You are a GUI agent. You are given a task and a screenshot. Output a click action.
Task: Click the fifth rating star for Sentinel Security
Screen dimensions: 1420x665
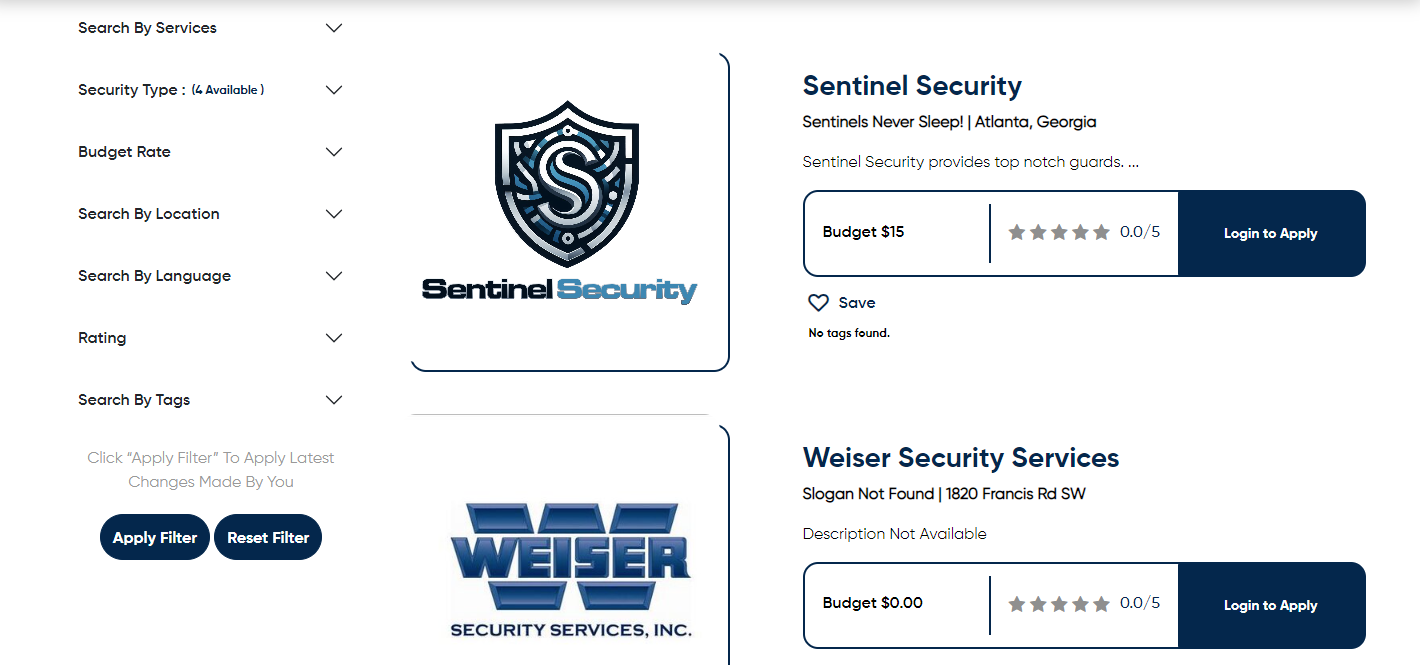coord(1101,232)
